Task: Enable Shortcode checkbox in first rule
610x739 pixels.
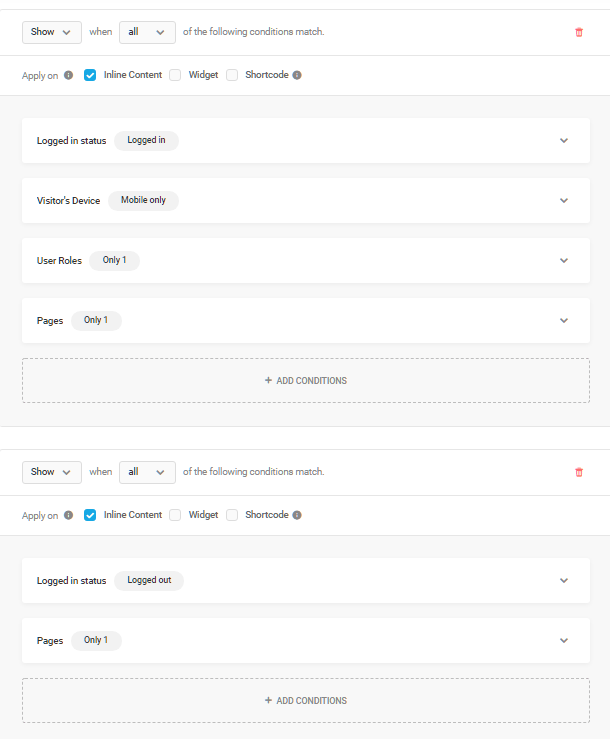Action: pyautogui.click(x=232, y=75)
